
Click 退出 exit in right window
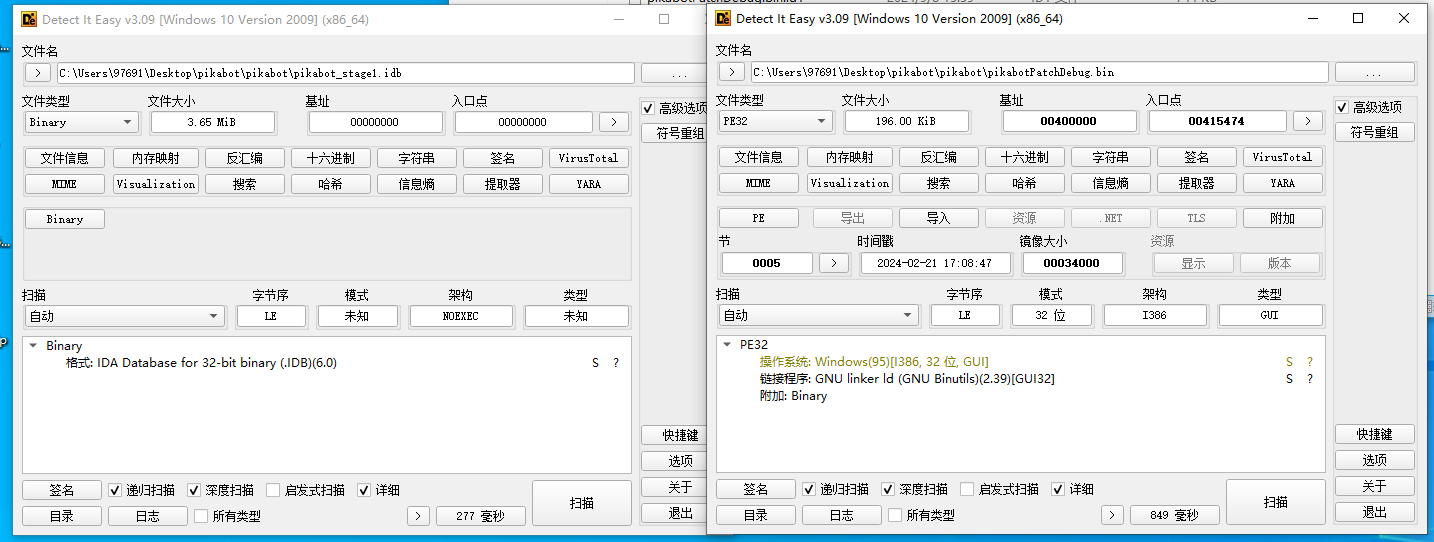(x=1374, y=512)
